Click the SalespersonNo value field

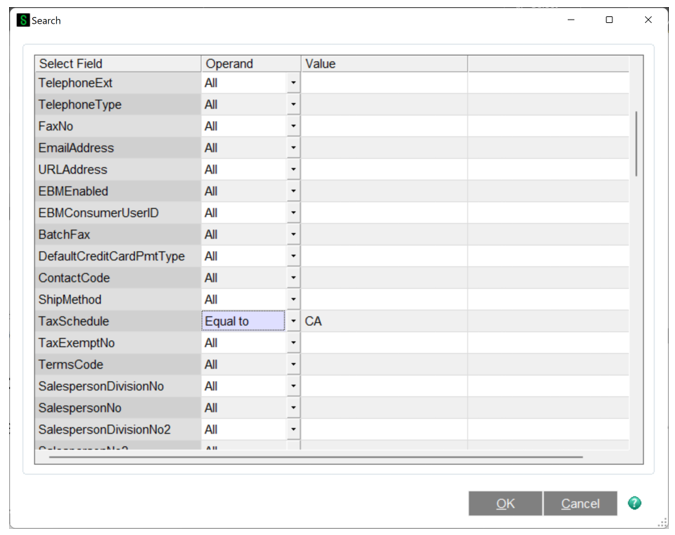(x=384, y=408)
